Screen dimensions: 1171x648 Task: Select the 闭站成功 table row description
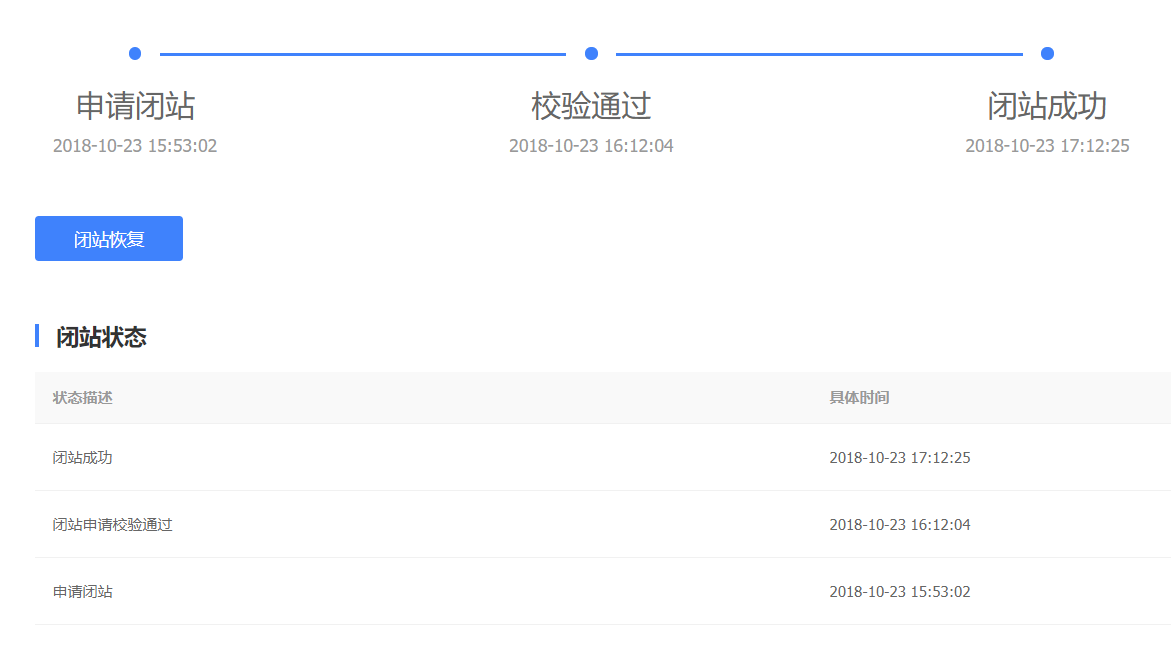click(x=82, y=458)
